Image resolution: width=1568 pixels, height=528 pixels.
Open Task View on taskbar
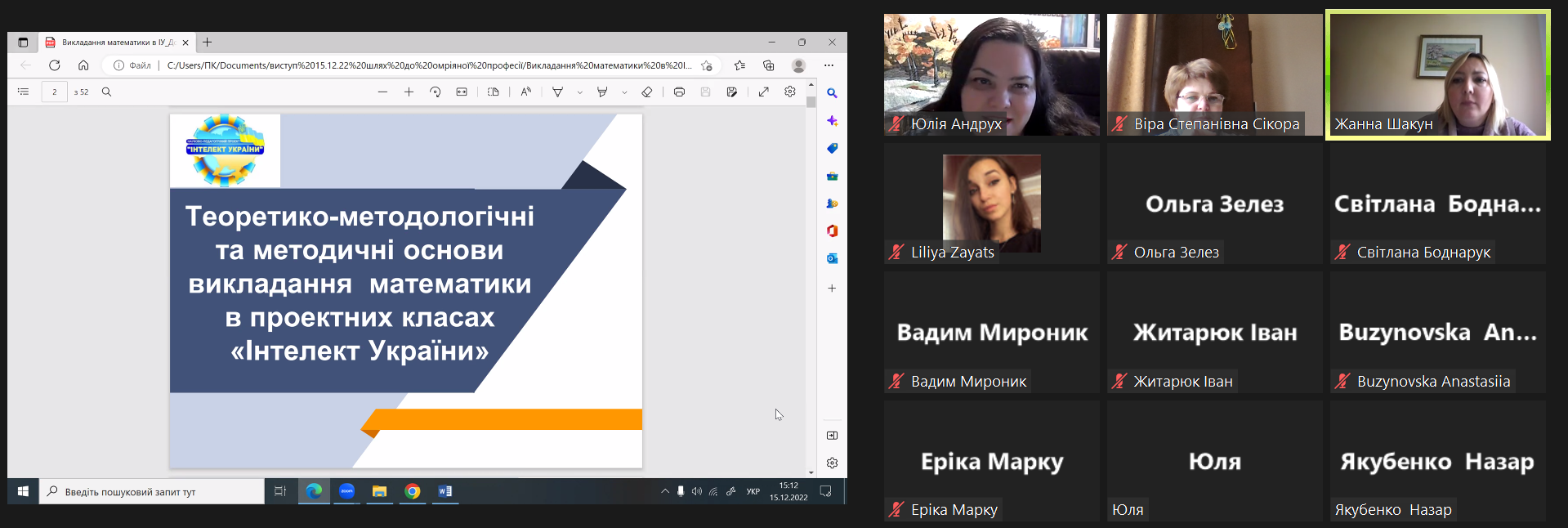pyautogui.click(x=280, y=491)
